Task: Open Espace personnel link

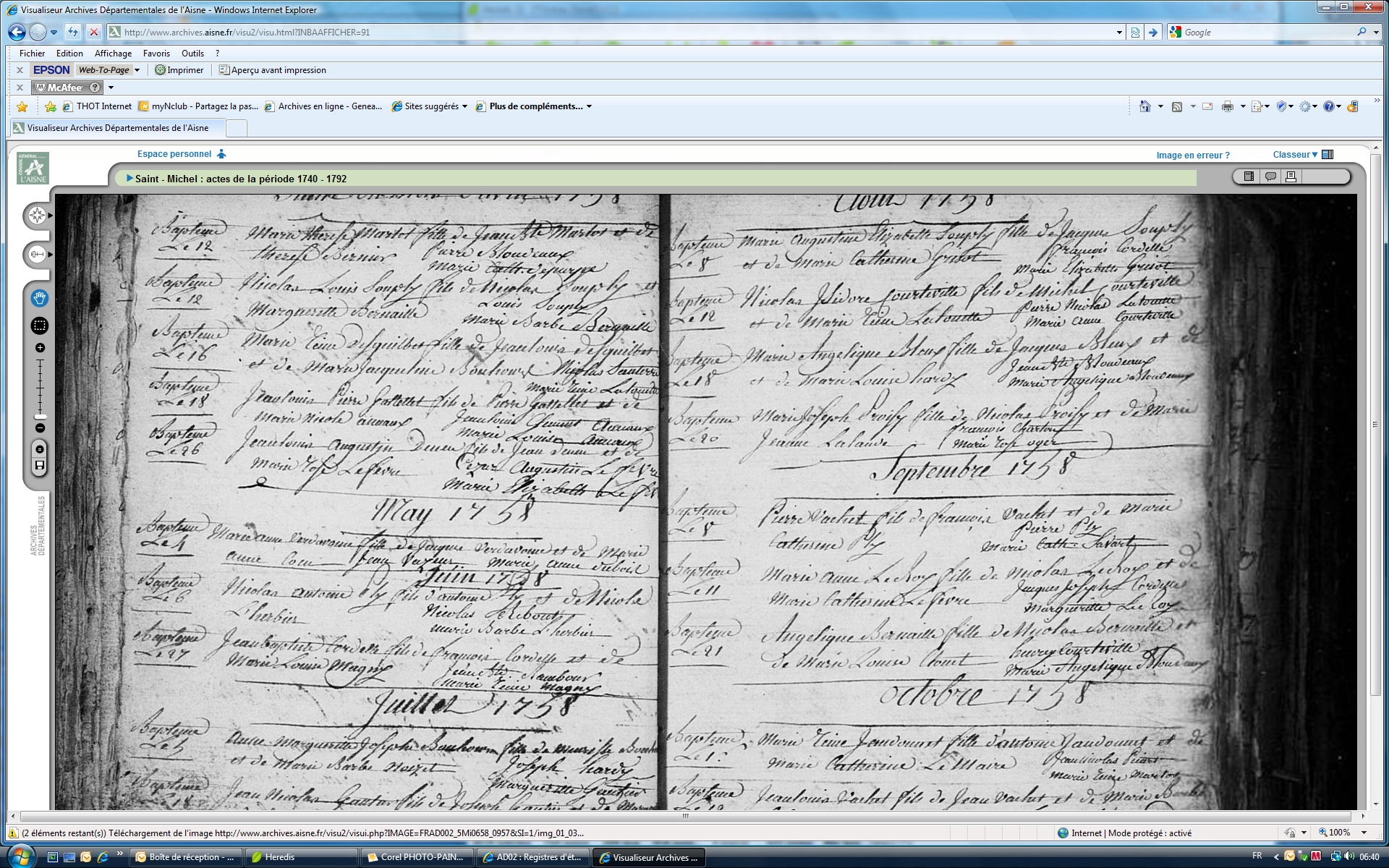Action: coord(174,154)
